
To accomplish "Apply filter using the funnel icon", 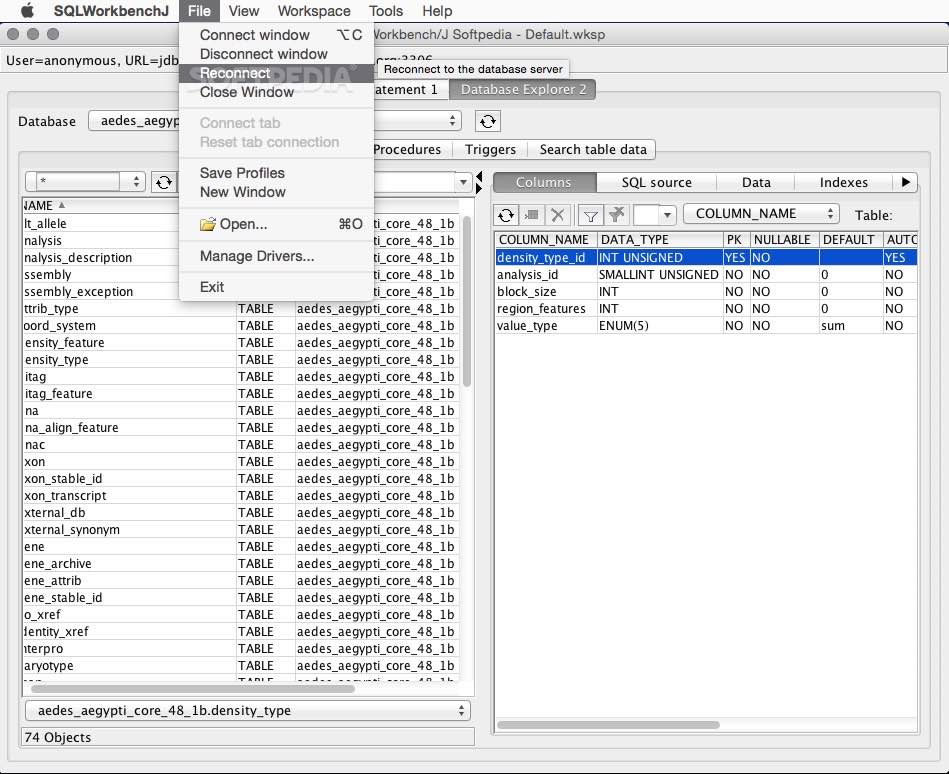I will 591,214.
